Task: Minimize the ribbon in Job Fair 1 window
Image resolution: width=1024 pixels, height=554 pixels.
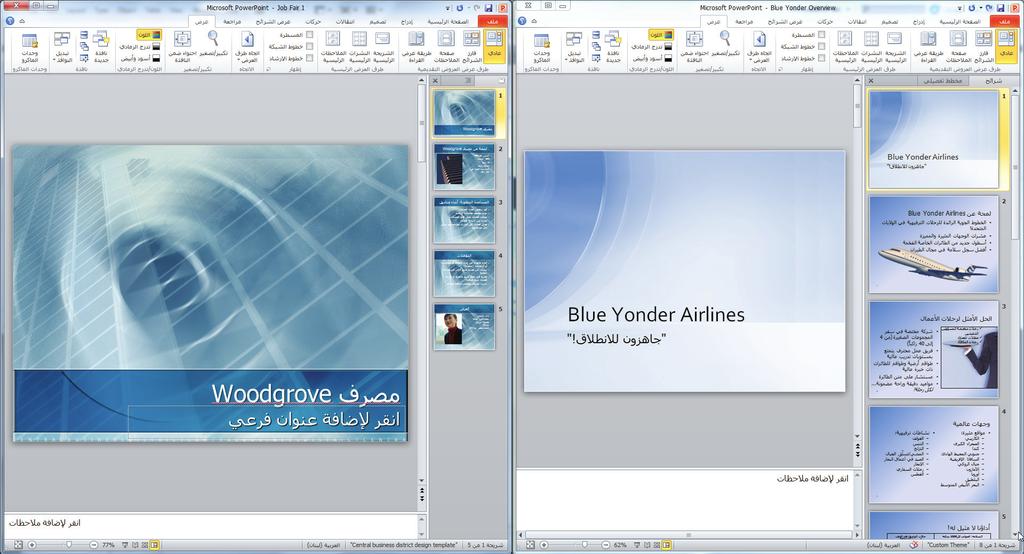Action: click(x=22, y=21)
